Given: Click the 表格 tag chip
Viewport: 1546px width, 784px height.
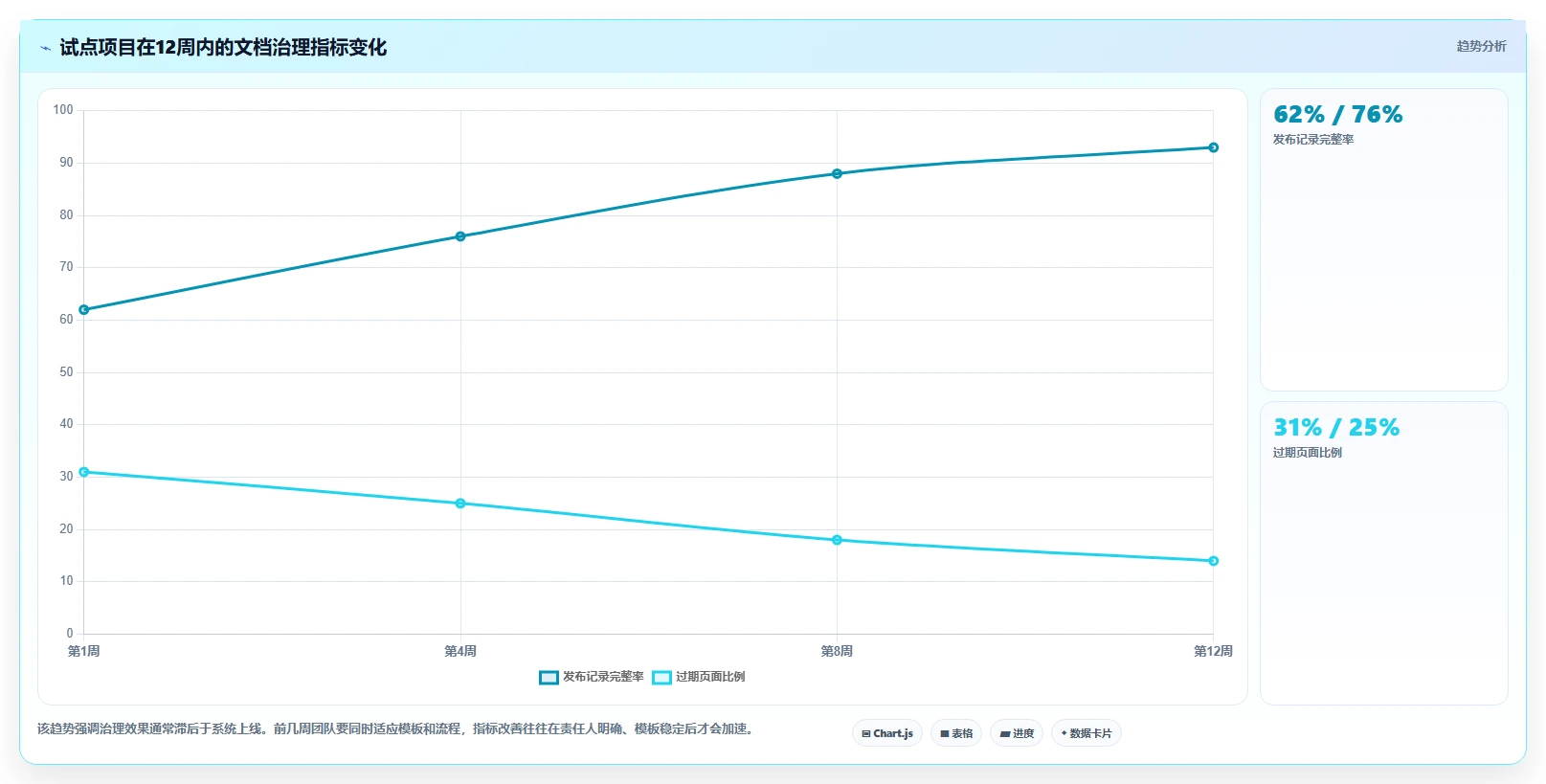Looking at the screenshot, I should (956, 733).
